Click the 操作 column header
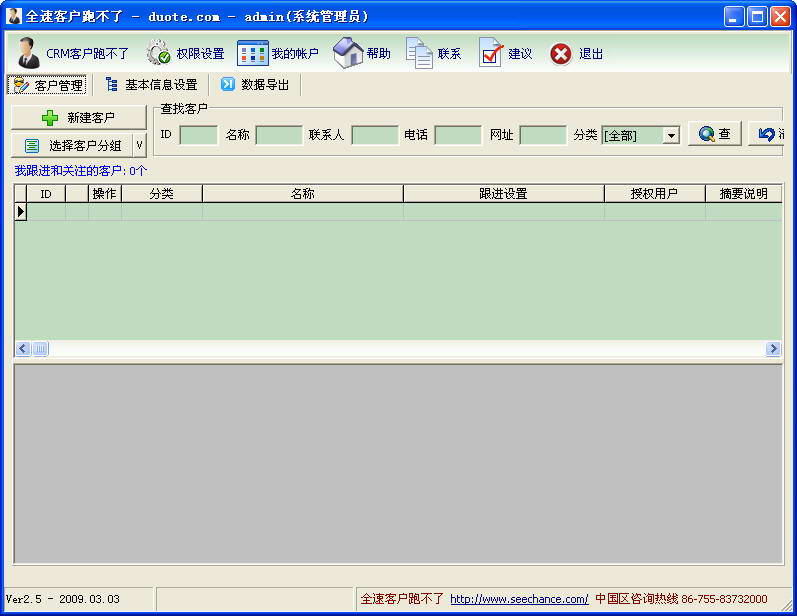The width and height of the screenshot is (797, 616). [105, 194]
